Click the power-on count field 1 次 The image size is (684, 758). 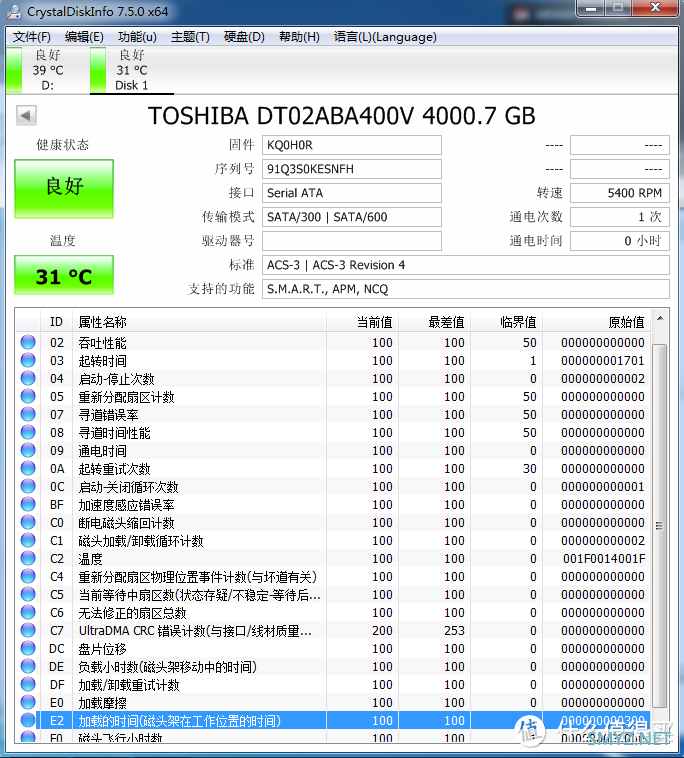tap(620, 217)
